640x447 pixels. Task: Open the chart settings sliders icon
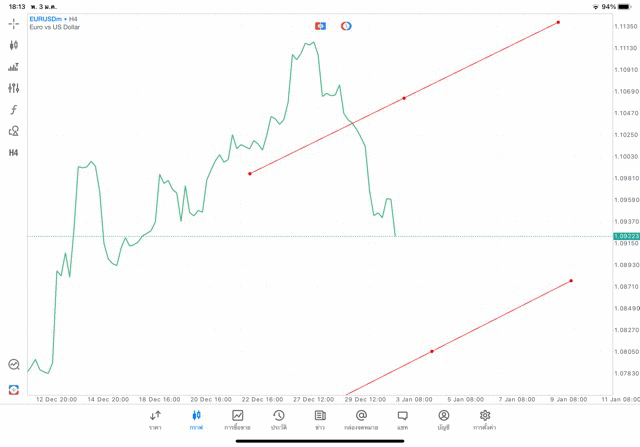pyautogui.click(x=14, y=88)
